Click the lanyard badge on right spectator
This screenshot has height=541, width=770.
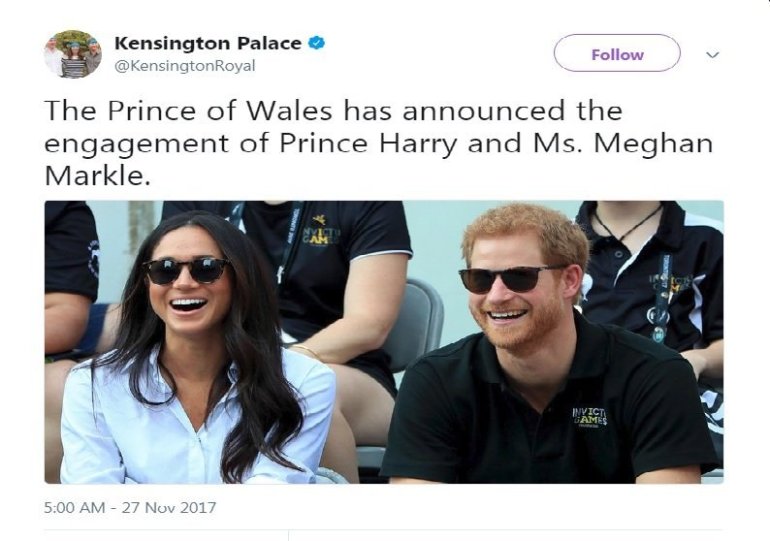pyautogui.click(x=658, y=322)
